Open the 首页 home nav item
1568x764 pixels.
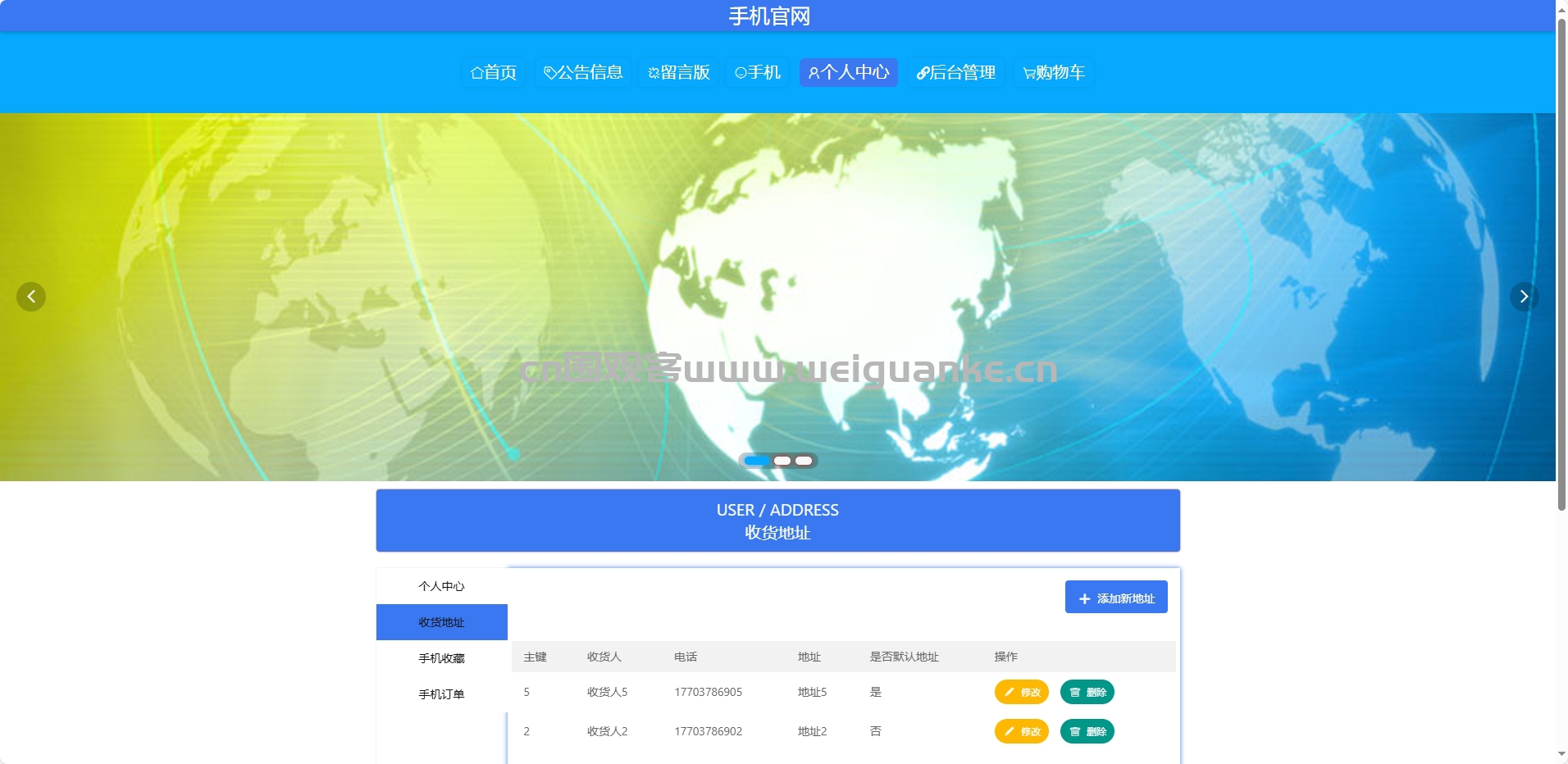[494, 72]
